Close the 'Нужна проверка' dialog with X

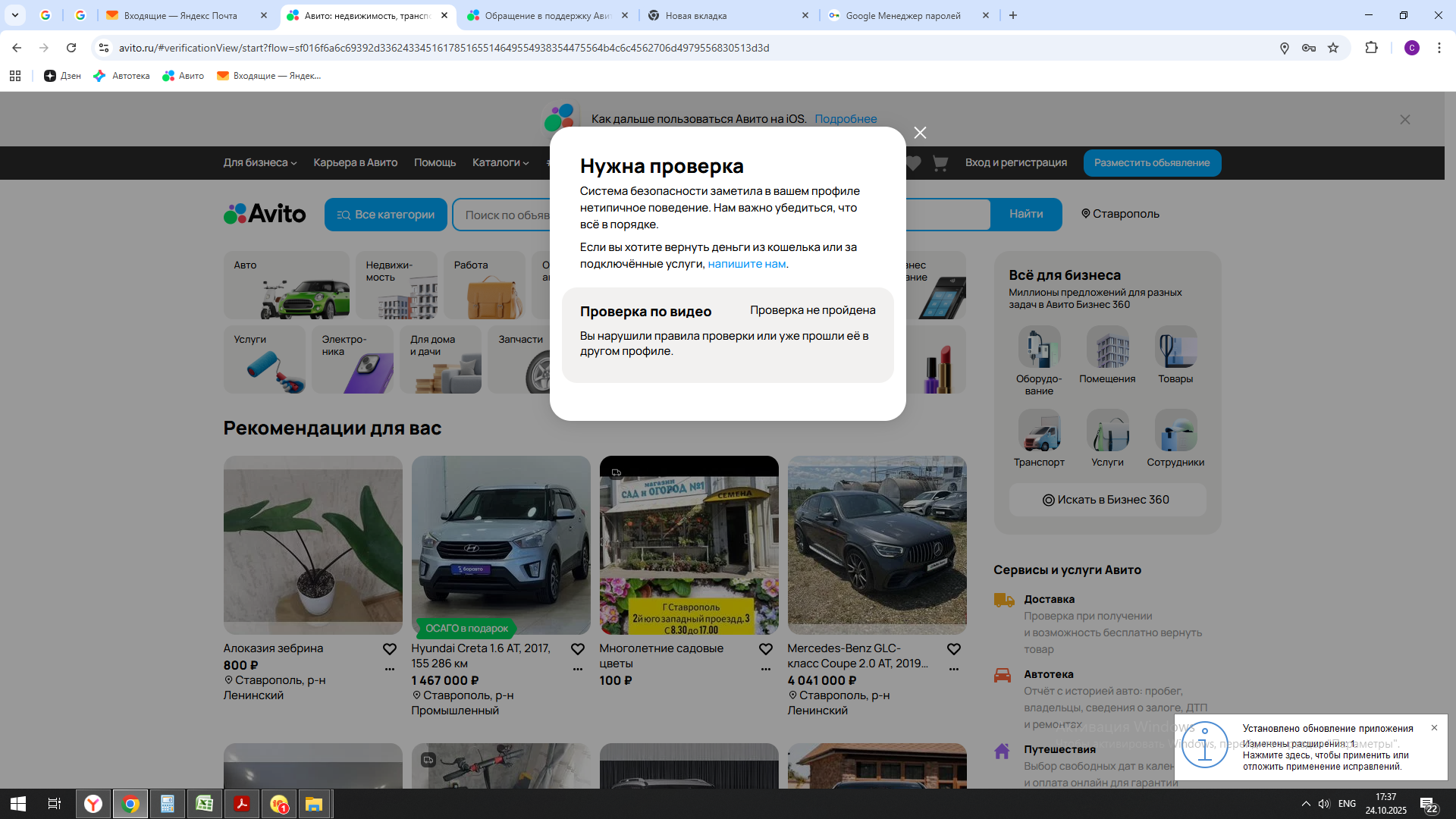[x=920, y=133]
